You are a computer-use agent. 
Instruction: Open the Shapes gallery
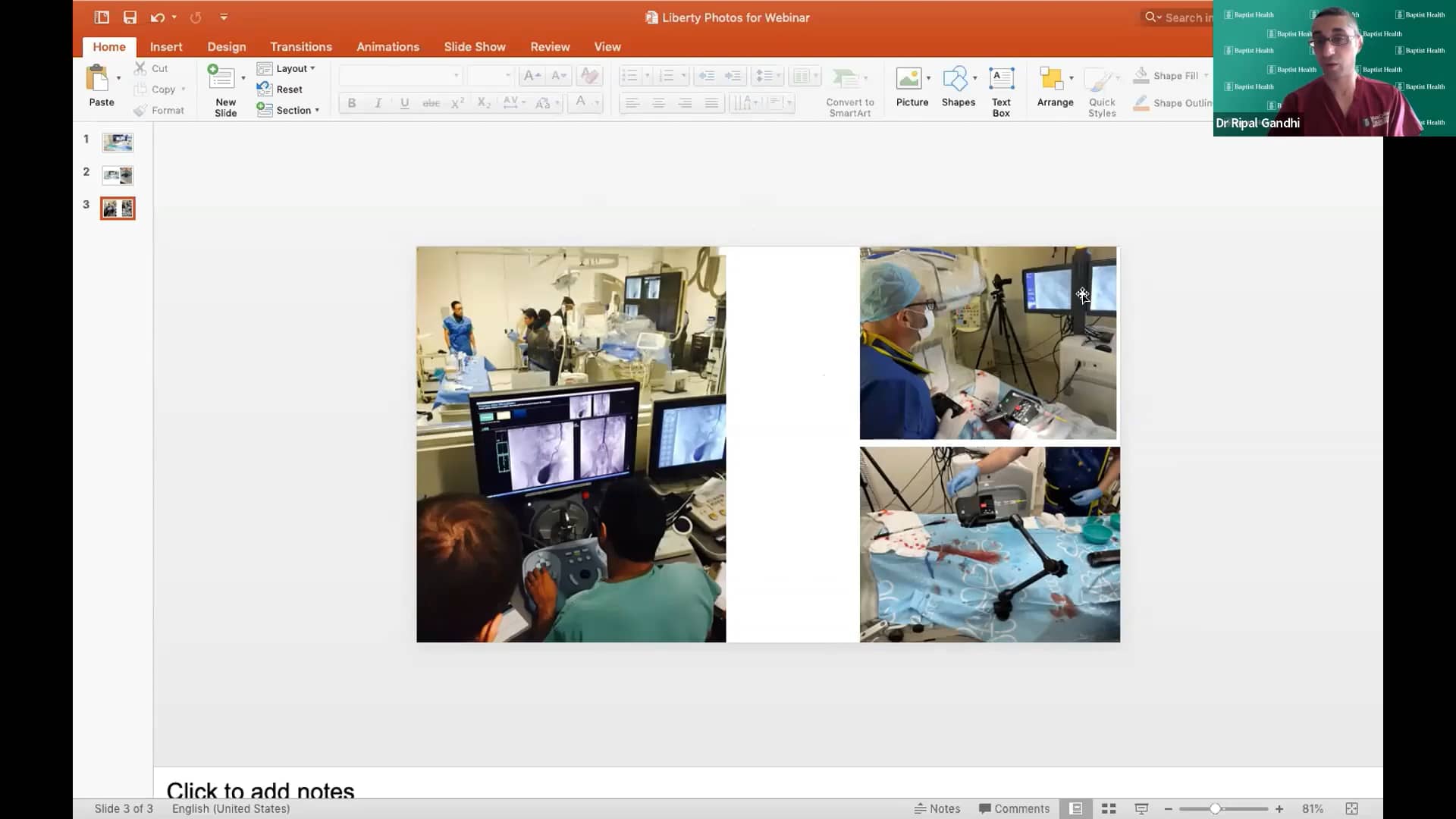958,87
